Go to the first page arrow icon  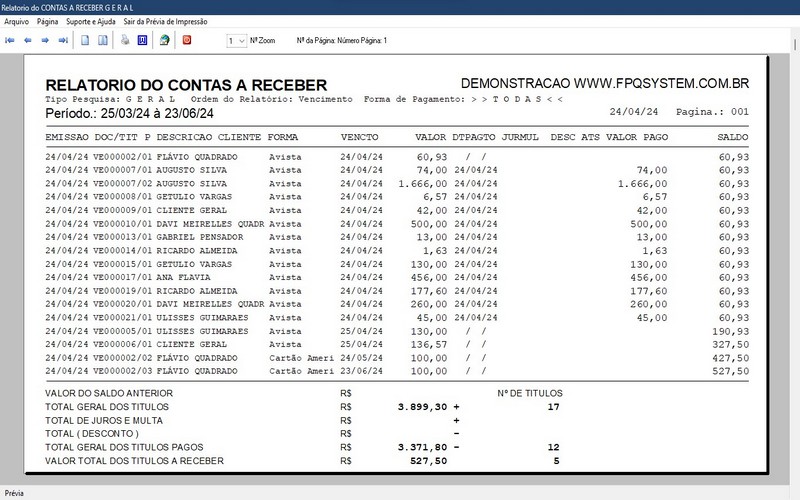(10, 40)
